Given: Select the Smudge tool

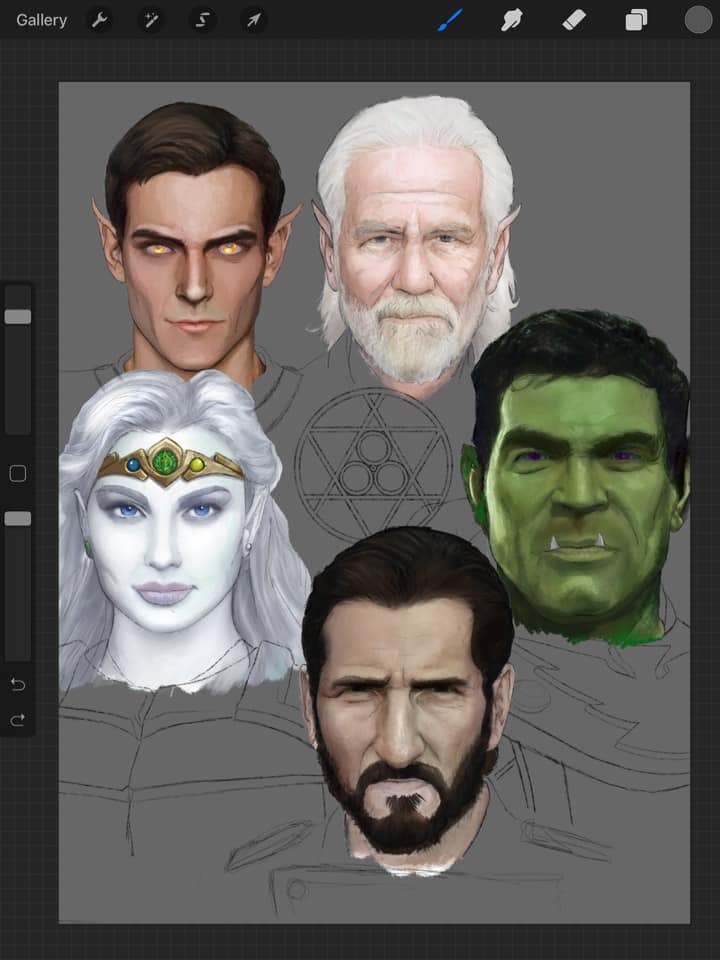Looking at the screenshot, I should tap(512, 20).
